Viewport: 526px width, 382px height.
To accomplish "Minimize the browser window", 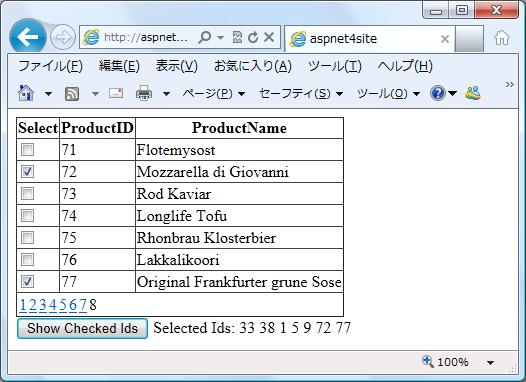I will point(436,10).
